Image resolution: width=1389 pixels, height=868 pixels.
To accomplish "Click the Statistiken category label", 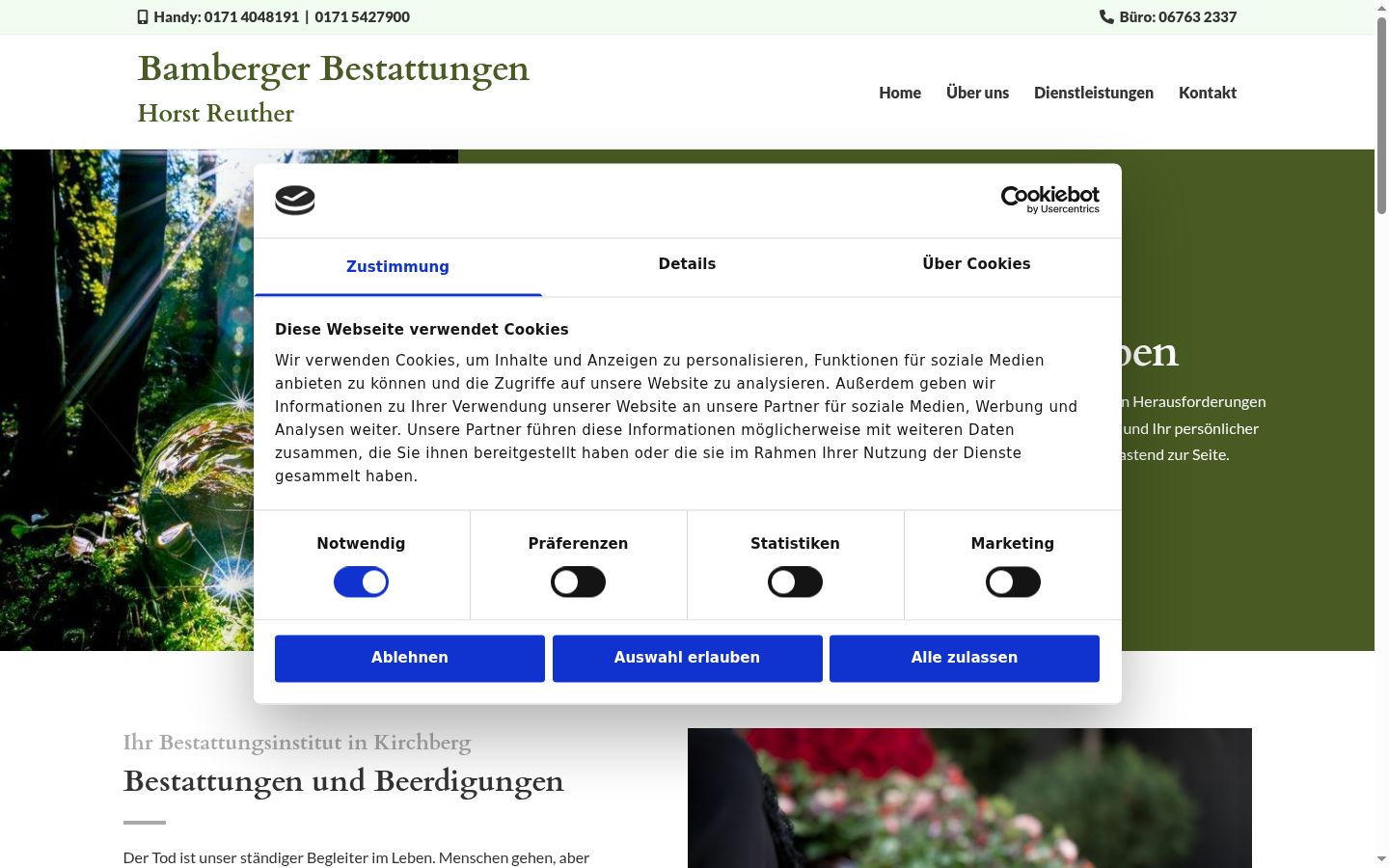I will click(795, 544).
